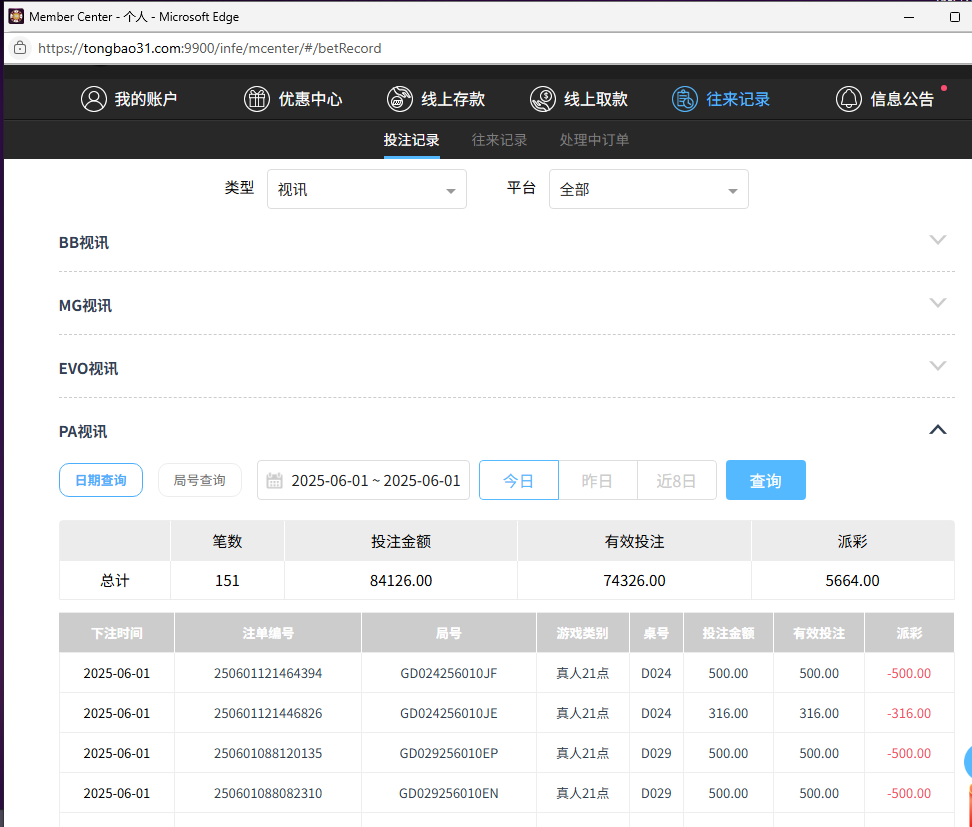Open the 平台 dropdown showing 全部
This screenshot has width=972, height=827.
tap(648, 189)
